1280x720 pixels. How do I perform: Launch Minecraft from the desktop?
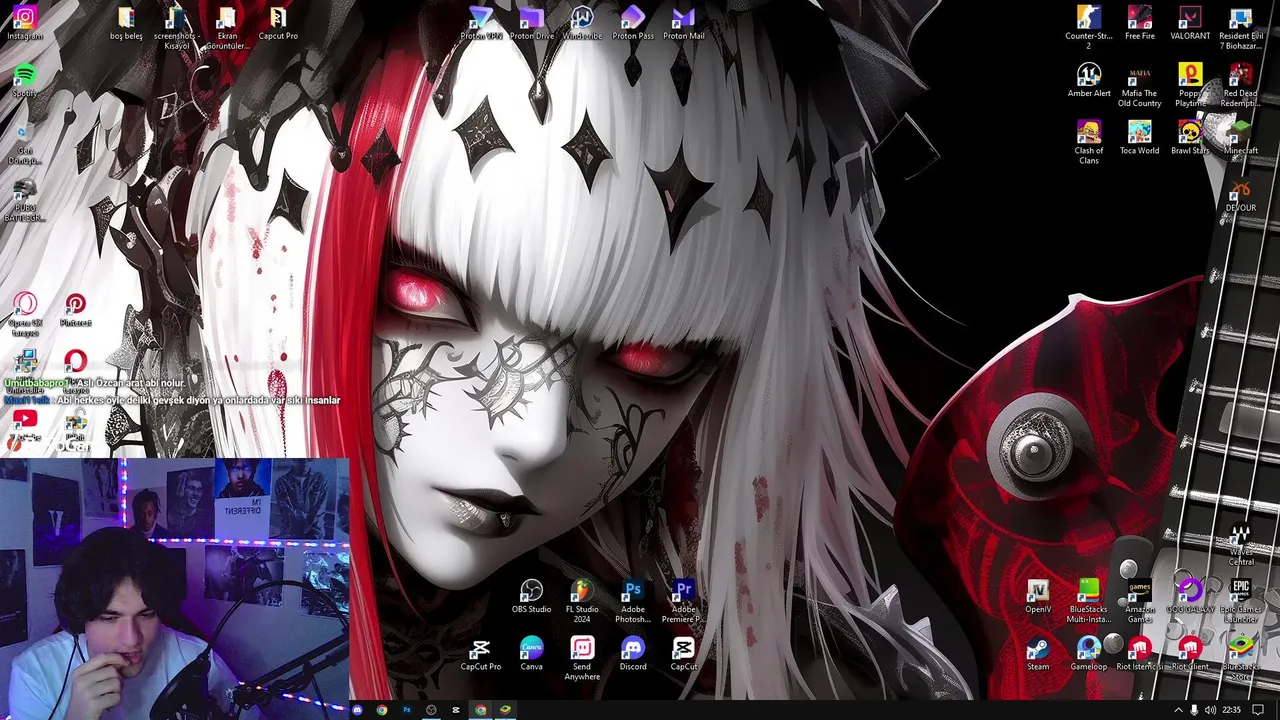coord(1241,137)
